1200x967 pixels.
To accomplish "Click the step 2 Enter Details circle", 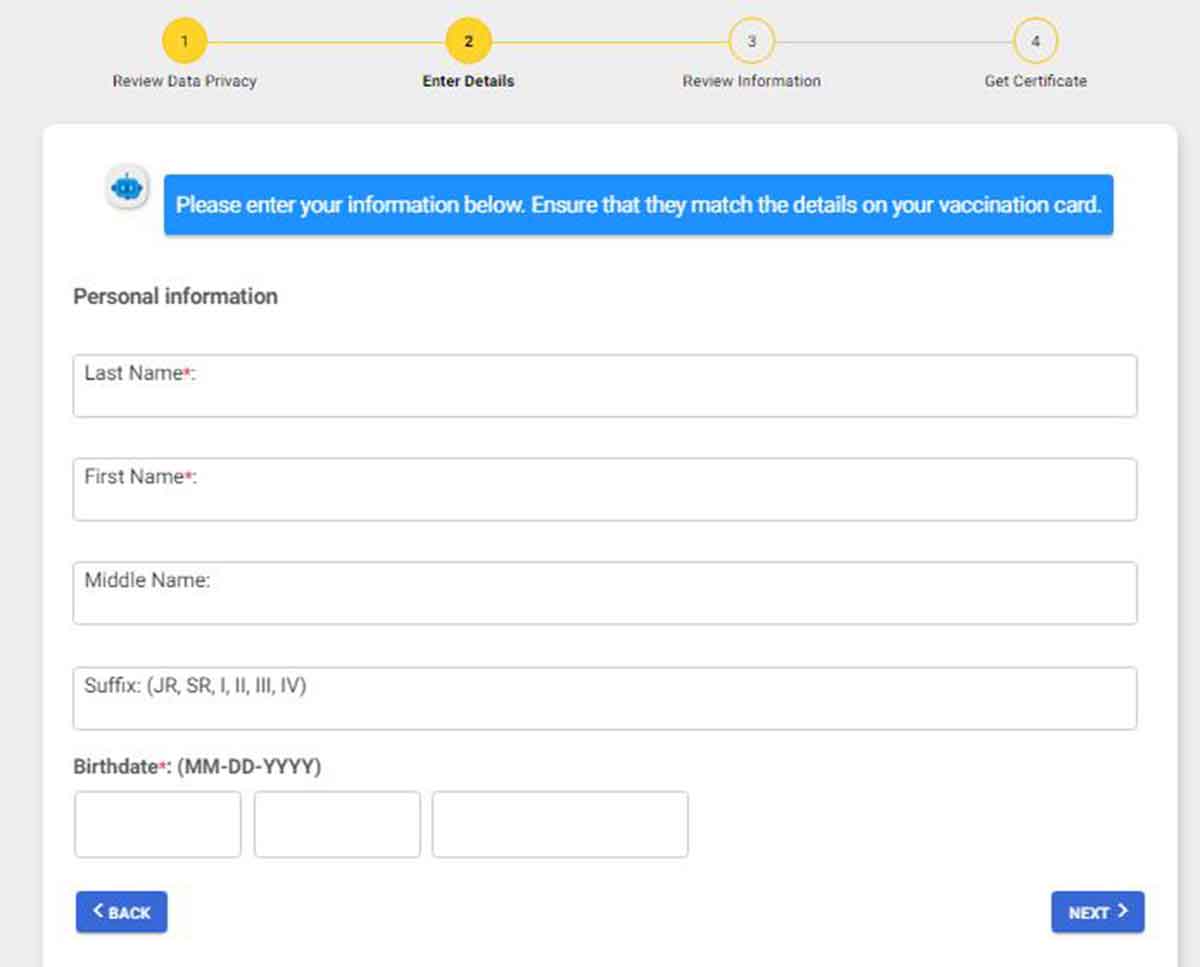I will coord(468,41).
